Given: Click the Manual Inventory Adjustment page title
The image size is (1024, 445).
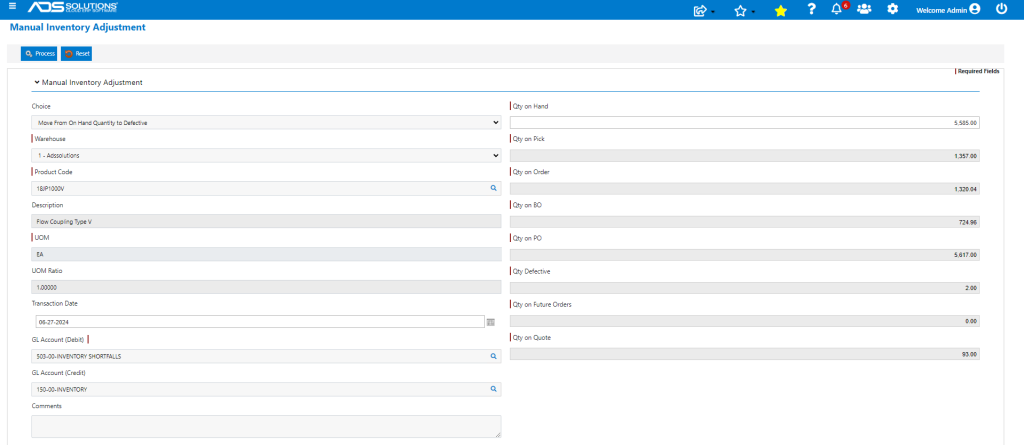Looking at the screenshot, I should 78,27.
